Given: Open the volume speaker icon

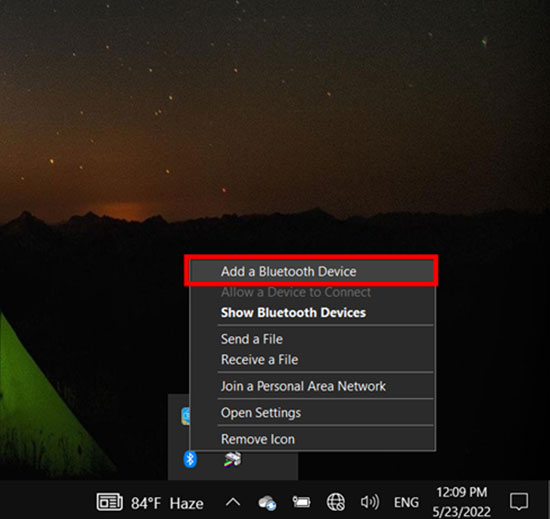Looking at the screenshot, I should coord(370,502).
